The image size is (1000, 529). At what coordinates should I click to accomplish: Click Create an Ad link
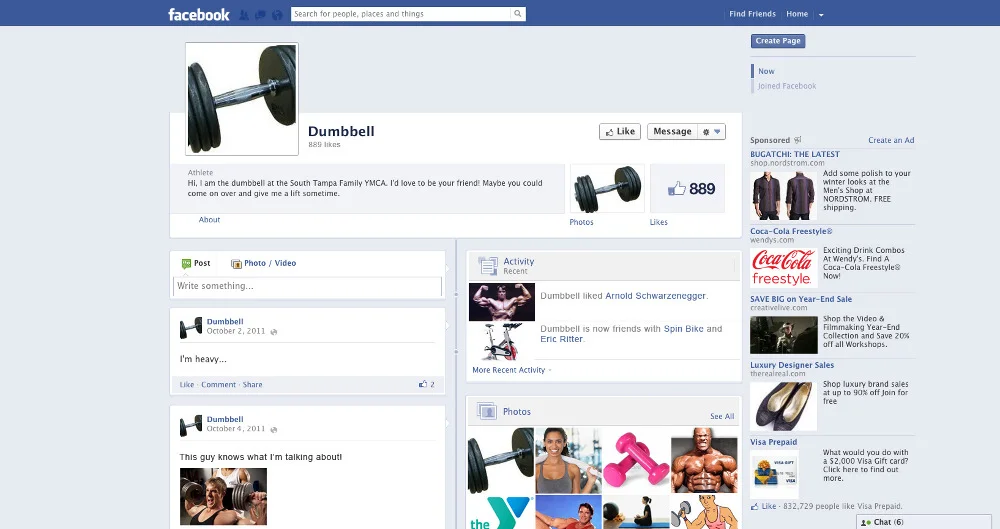coord(891,140)
